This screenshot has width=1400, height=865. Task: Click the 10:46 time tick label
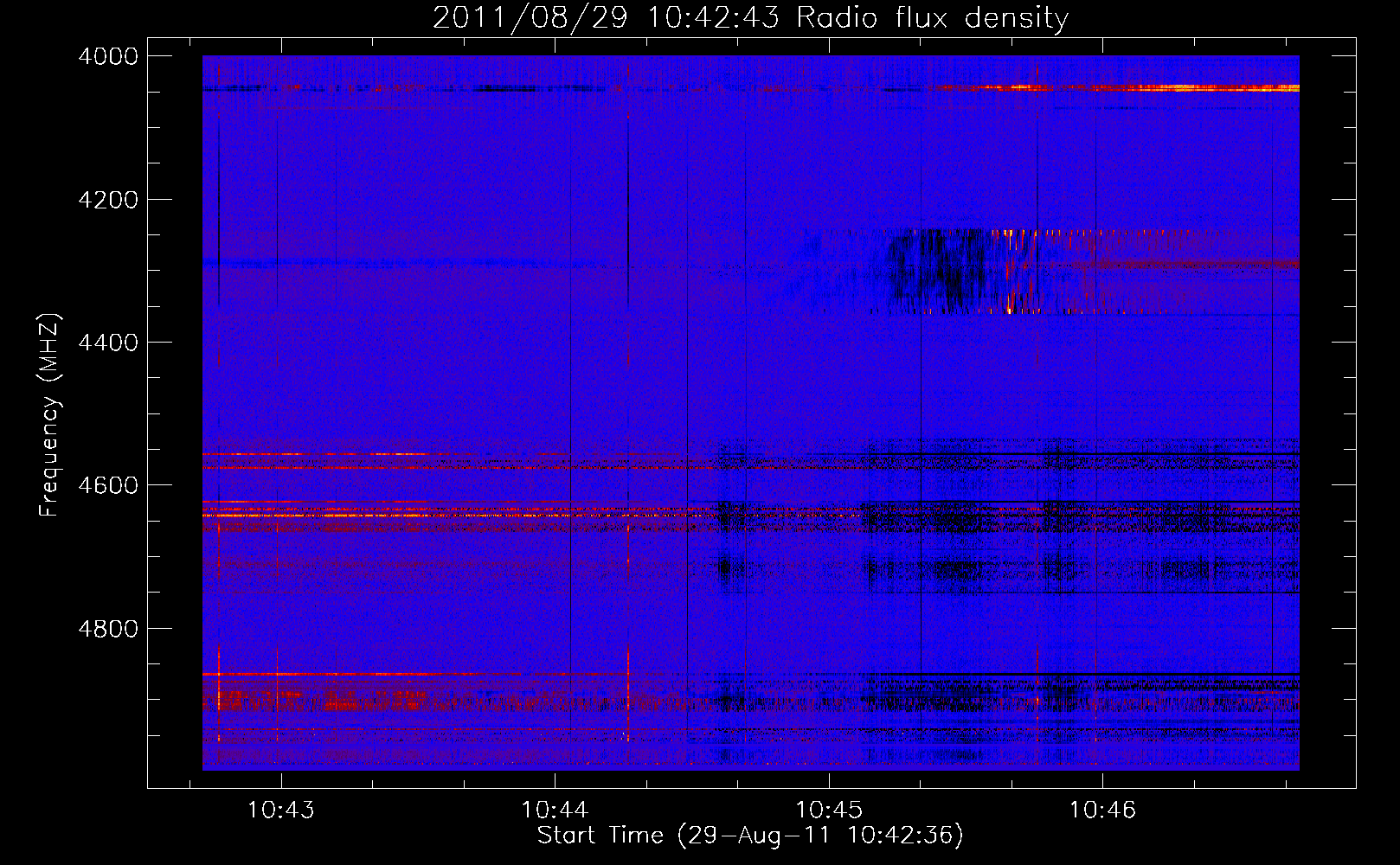pyautogui.click(x=1102, y=811)
